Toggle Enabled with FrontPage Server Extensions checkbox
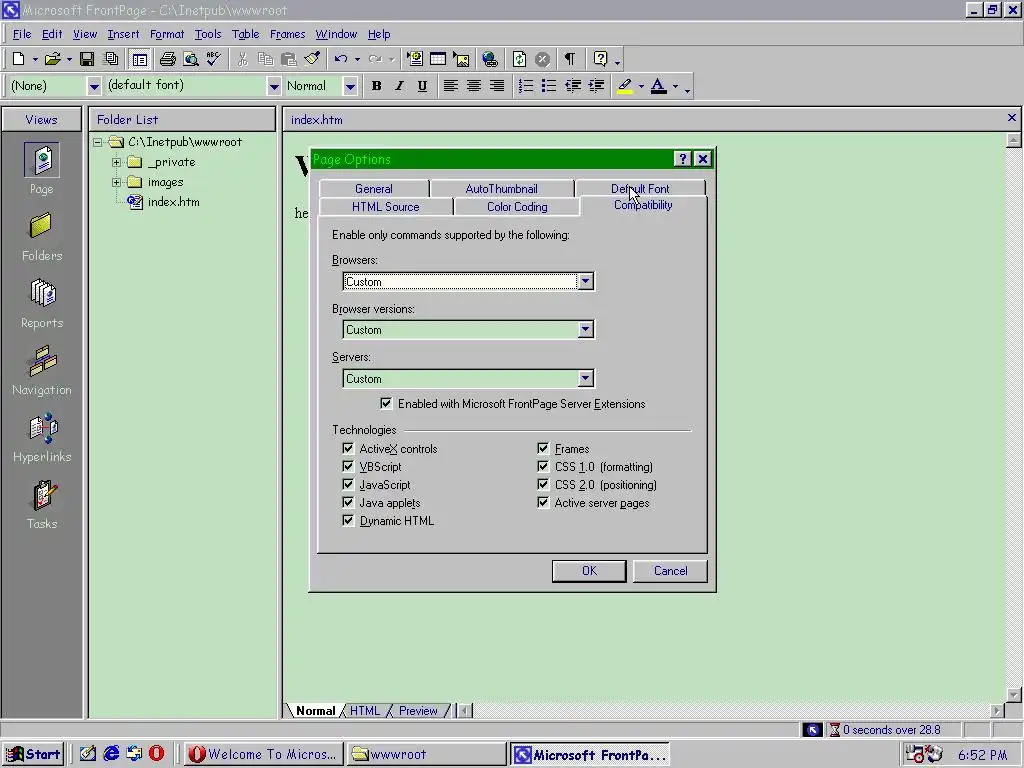 point(386,404)
